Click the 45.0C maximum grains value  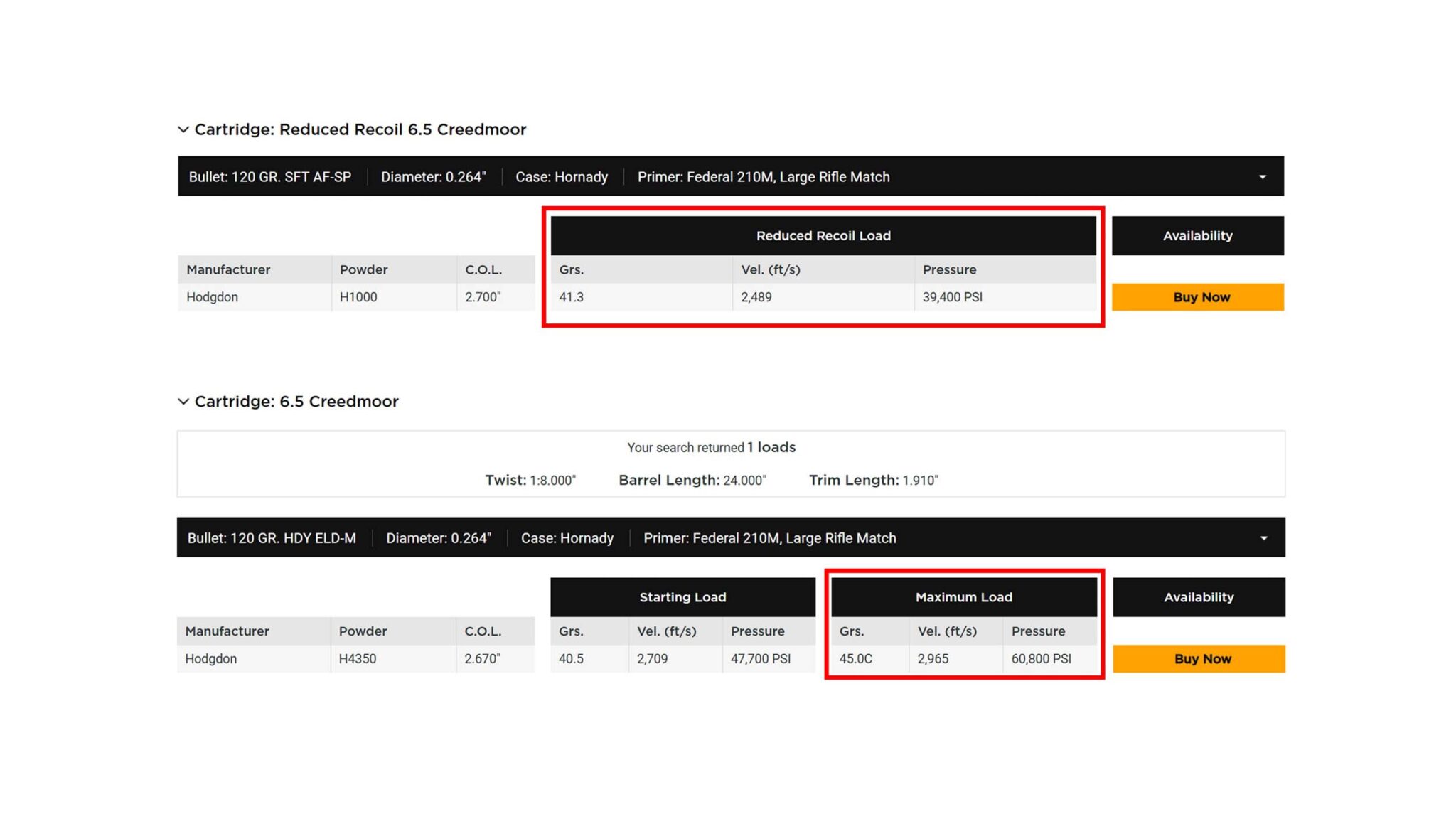pyautogui.click(x=855, y=659)
